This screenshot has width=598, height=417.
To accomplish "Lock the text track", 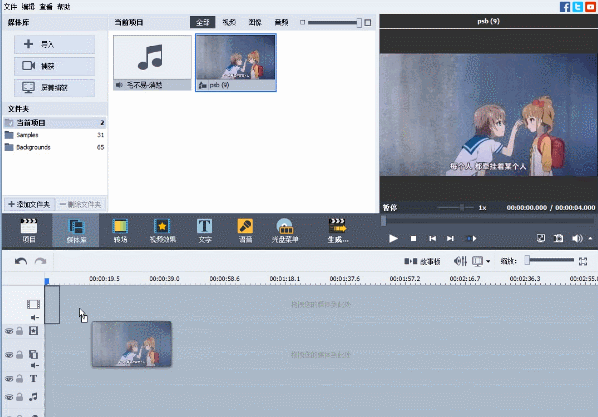I will [19, 378].
